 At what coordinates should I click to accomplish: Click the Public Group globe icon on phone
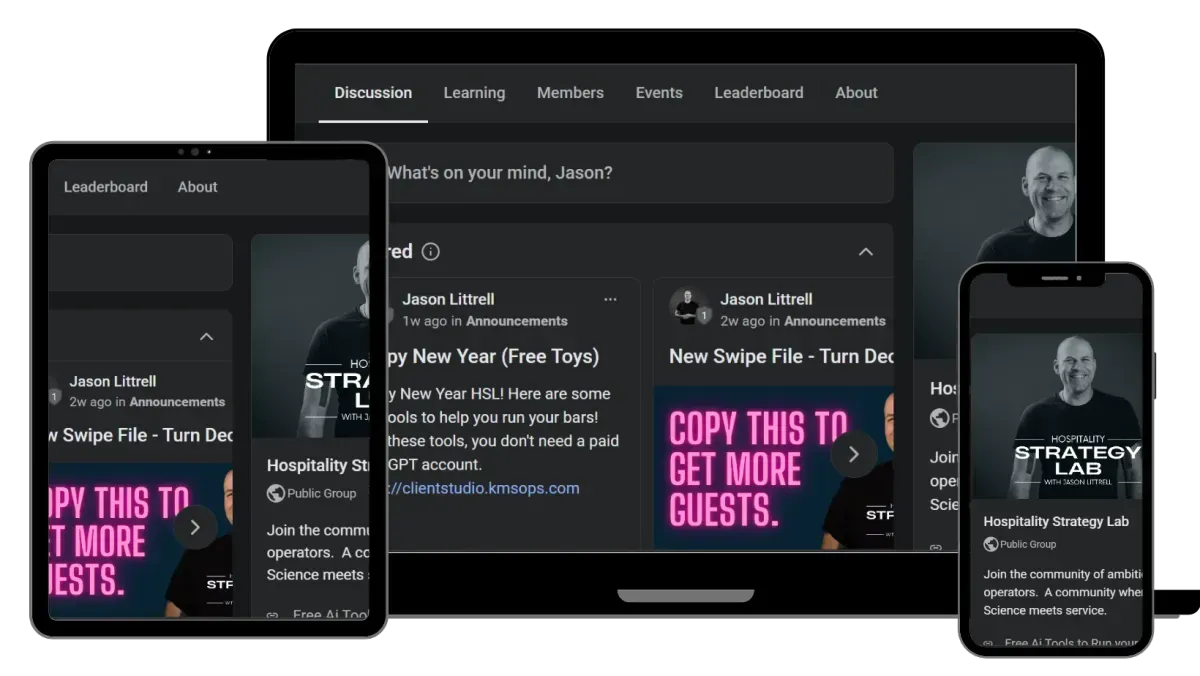point(991,544)
